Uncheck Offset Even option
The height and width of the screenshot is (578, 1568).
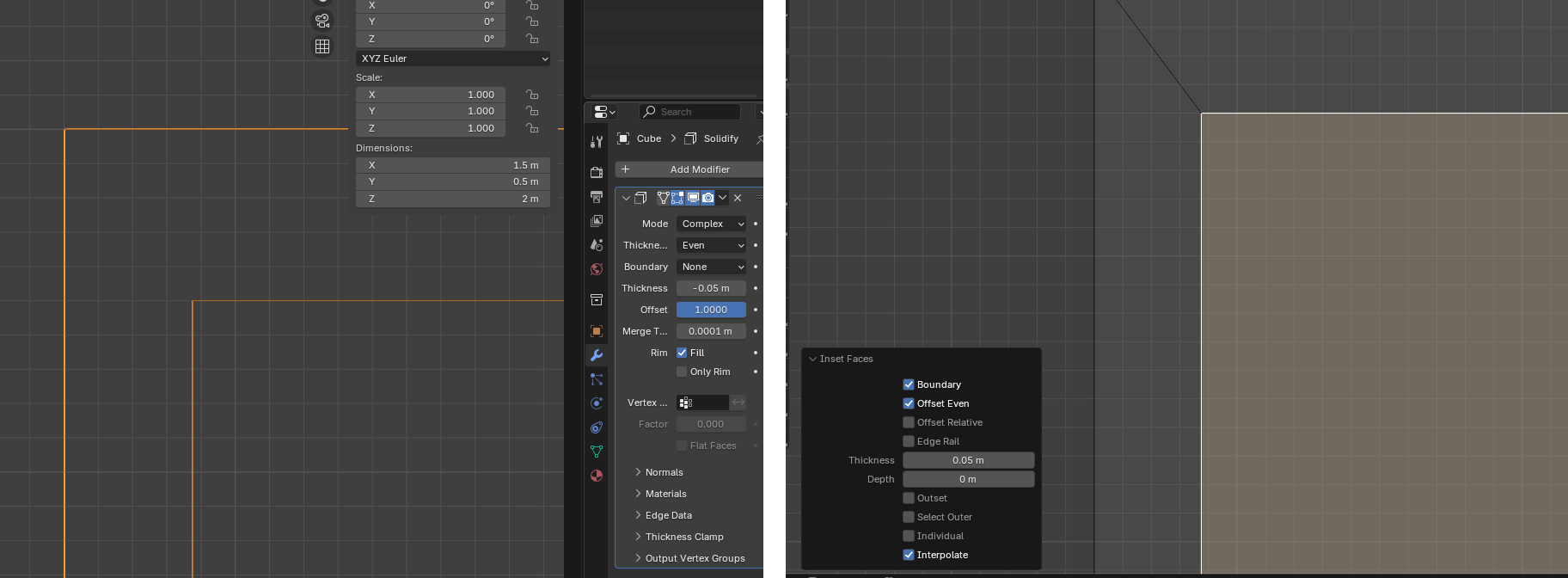coord(909,403)
